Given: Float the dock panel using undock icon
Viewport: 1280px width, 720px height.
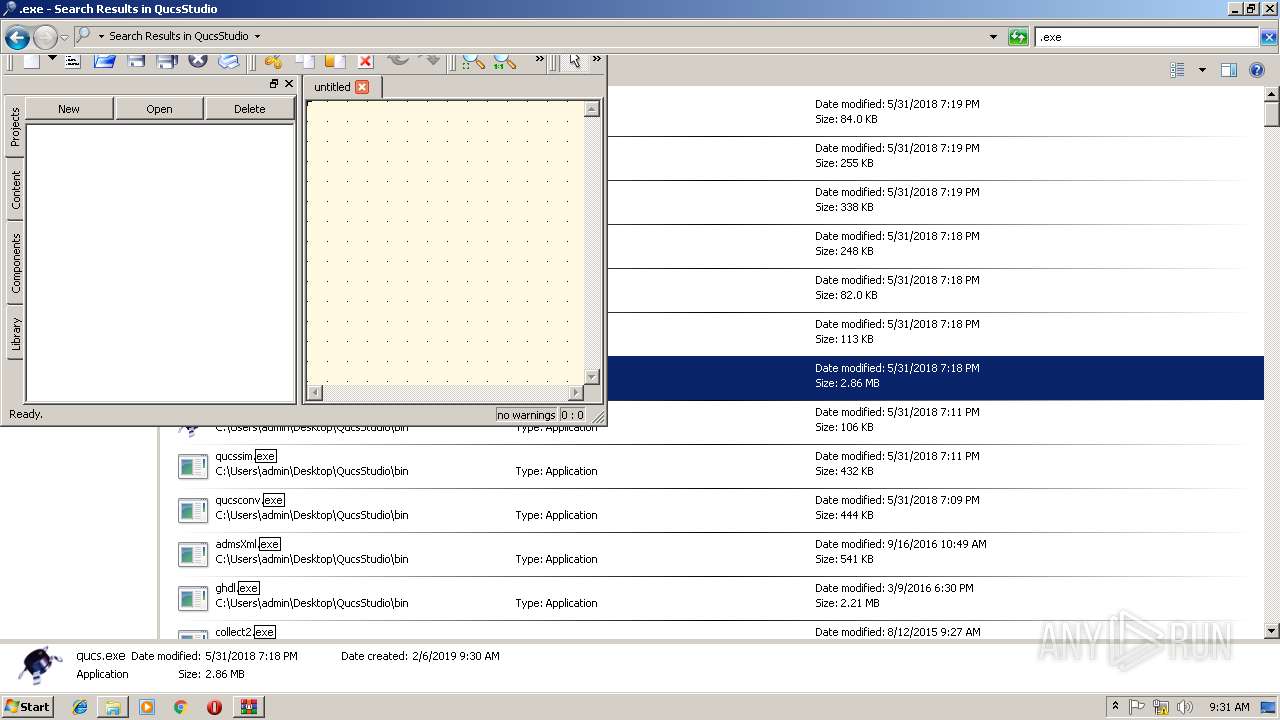Looking at the screenshot, I should click(x=274, y=84).
